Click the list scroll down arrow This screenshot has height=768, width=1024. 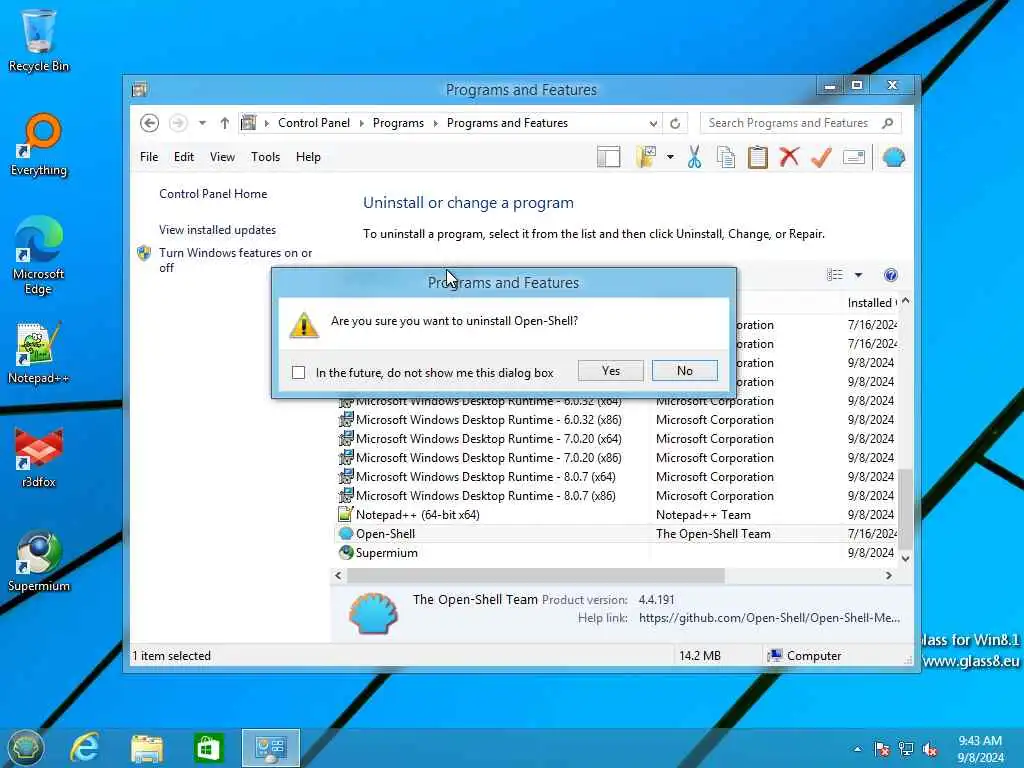[905, 558]
